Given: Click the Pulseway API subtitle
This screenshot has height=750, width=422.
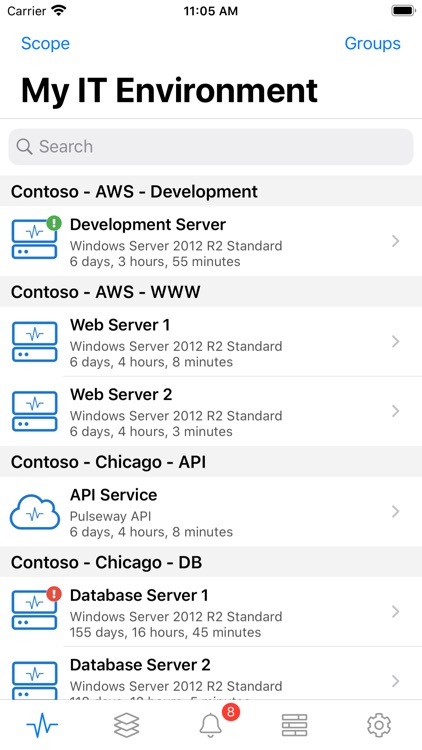Looking at the screenshot, I should tap(111, 516).
